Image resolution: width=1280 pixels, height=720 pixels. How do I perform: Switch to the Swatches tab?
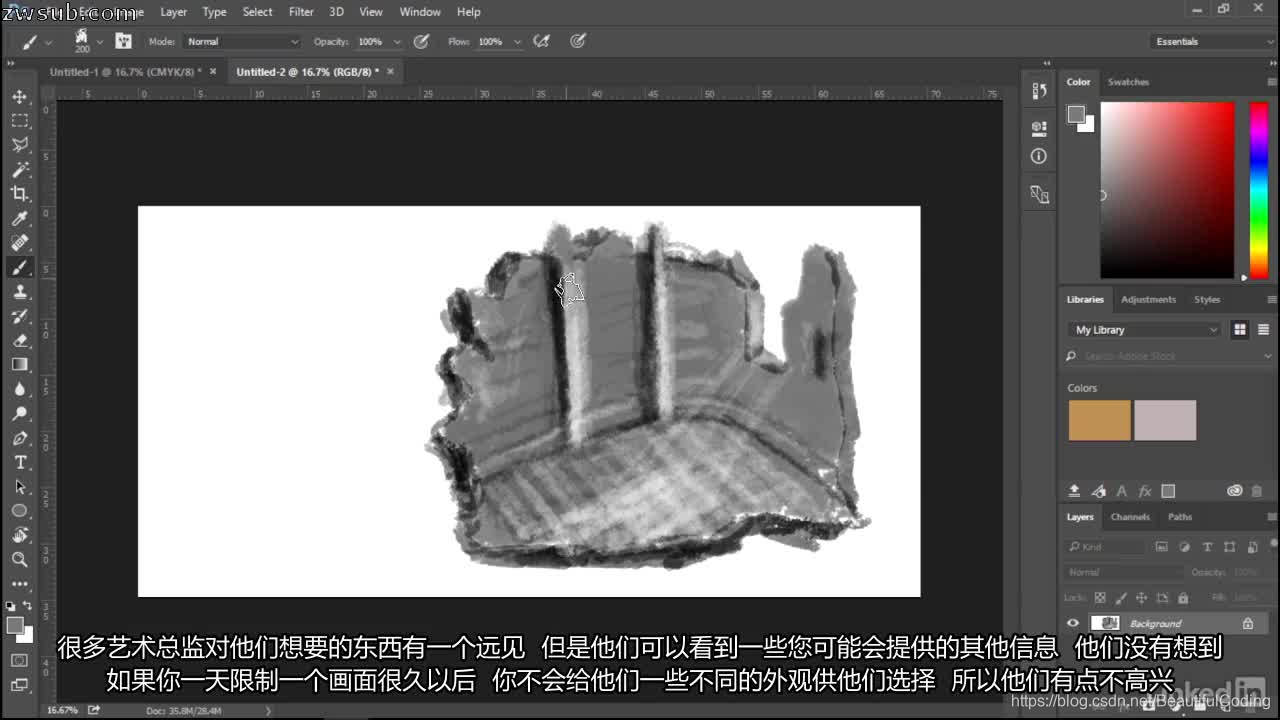[1128, 82]
